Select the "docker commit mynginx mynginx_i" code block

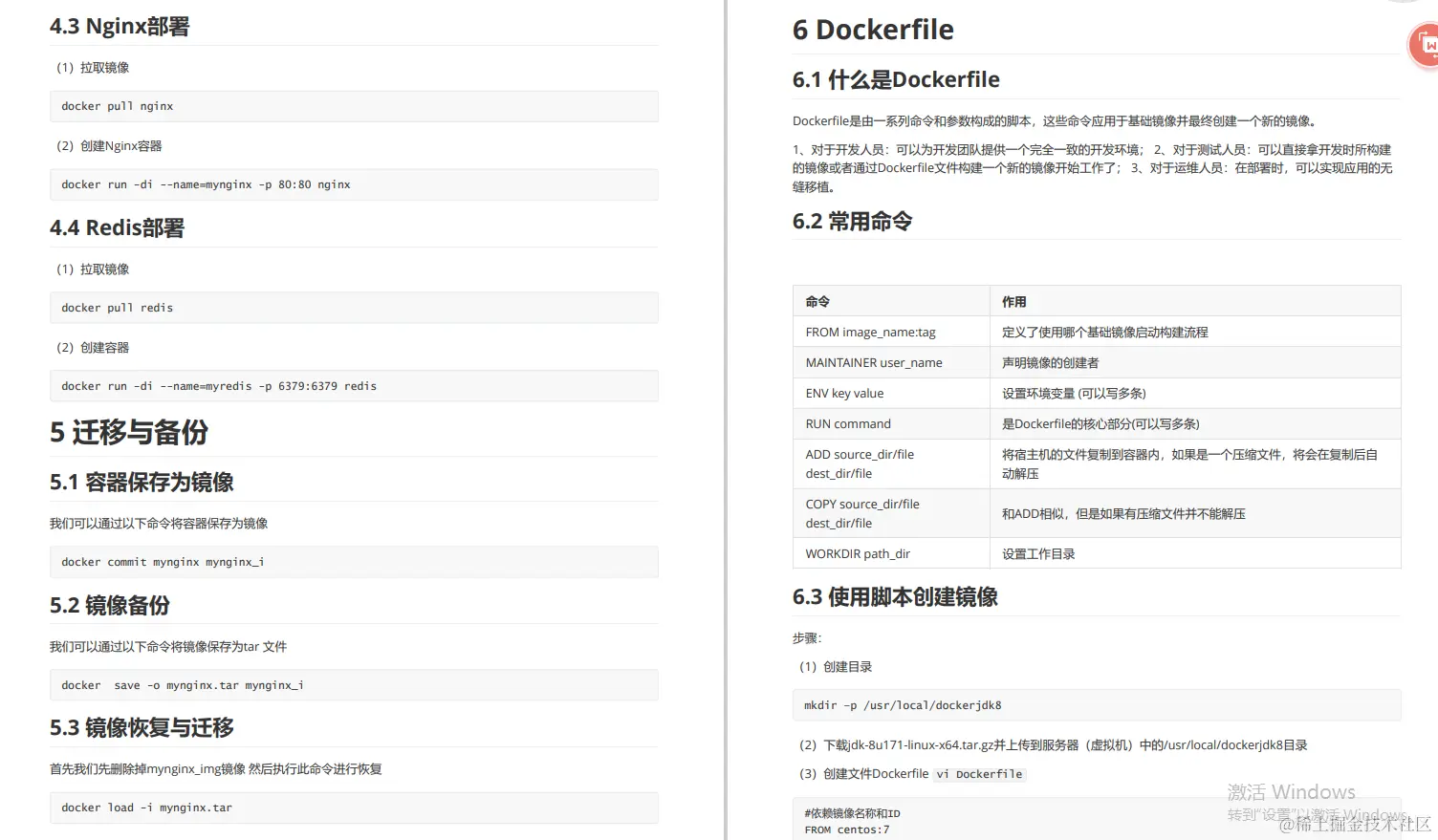354,562
